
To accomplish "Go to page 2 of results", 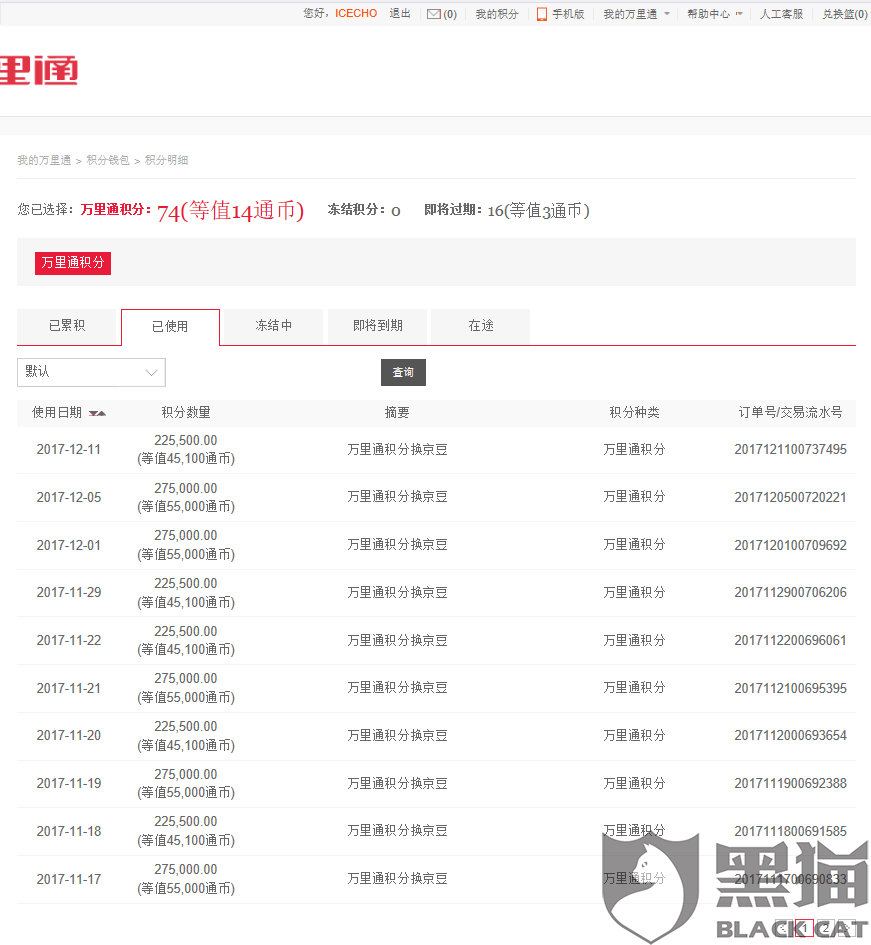I will (825, 928).
